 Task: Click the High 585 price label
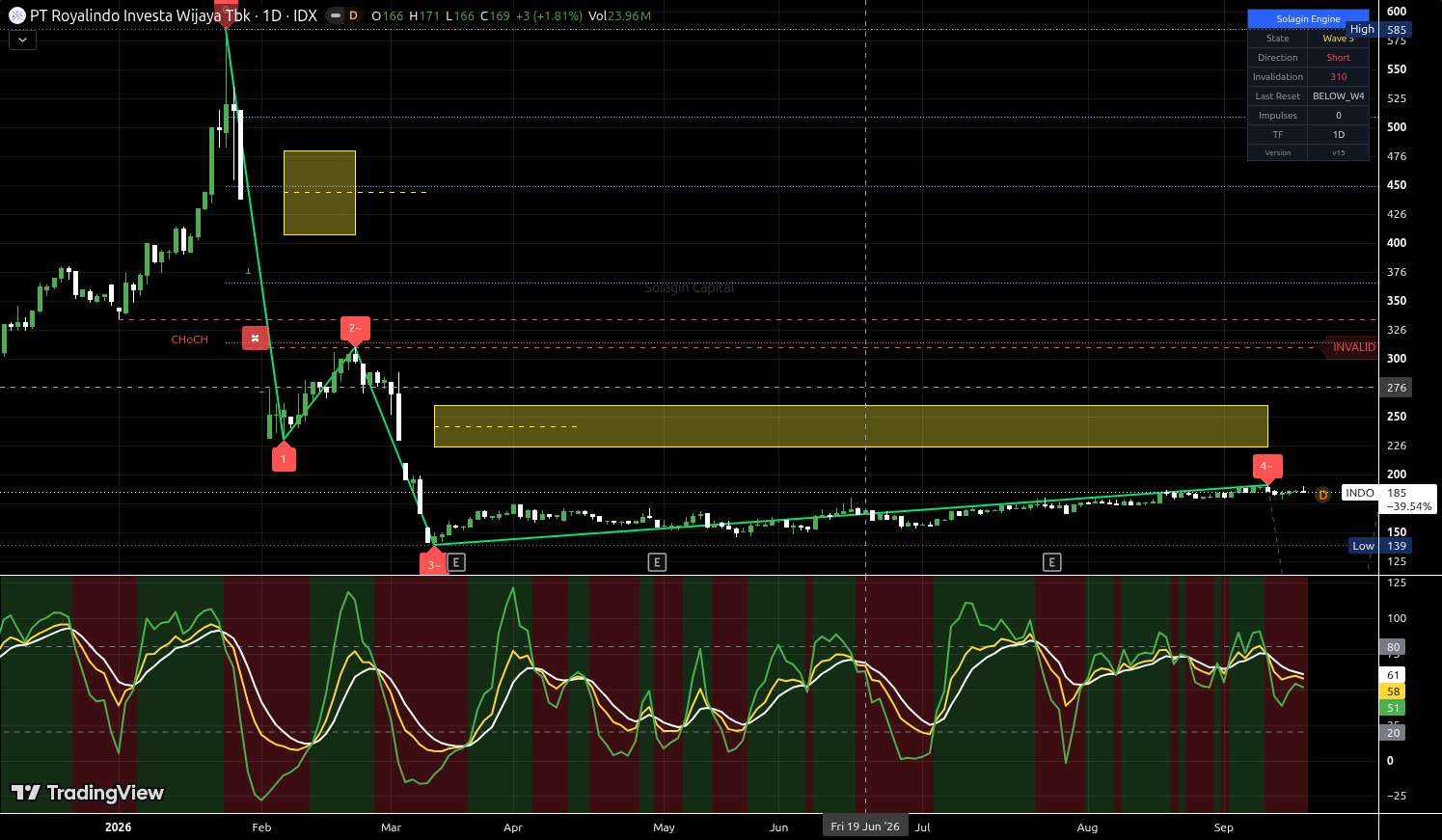pos(1379,30)
